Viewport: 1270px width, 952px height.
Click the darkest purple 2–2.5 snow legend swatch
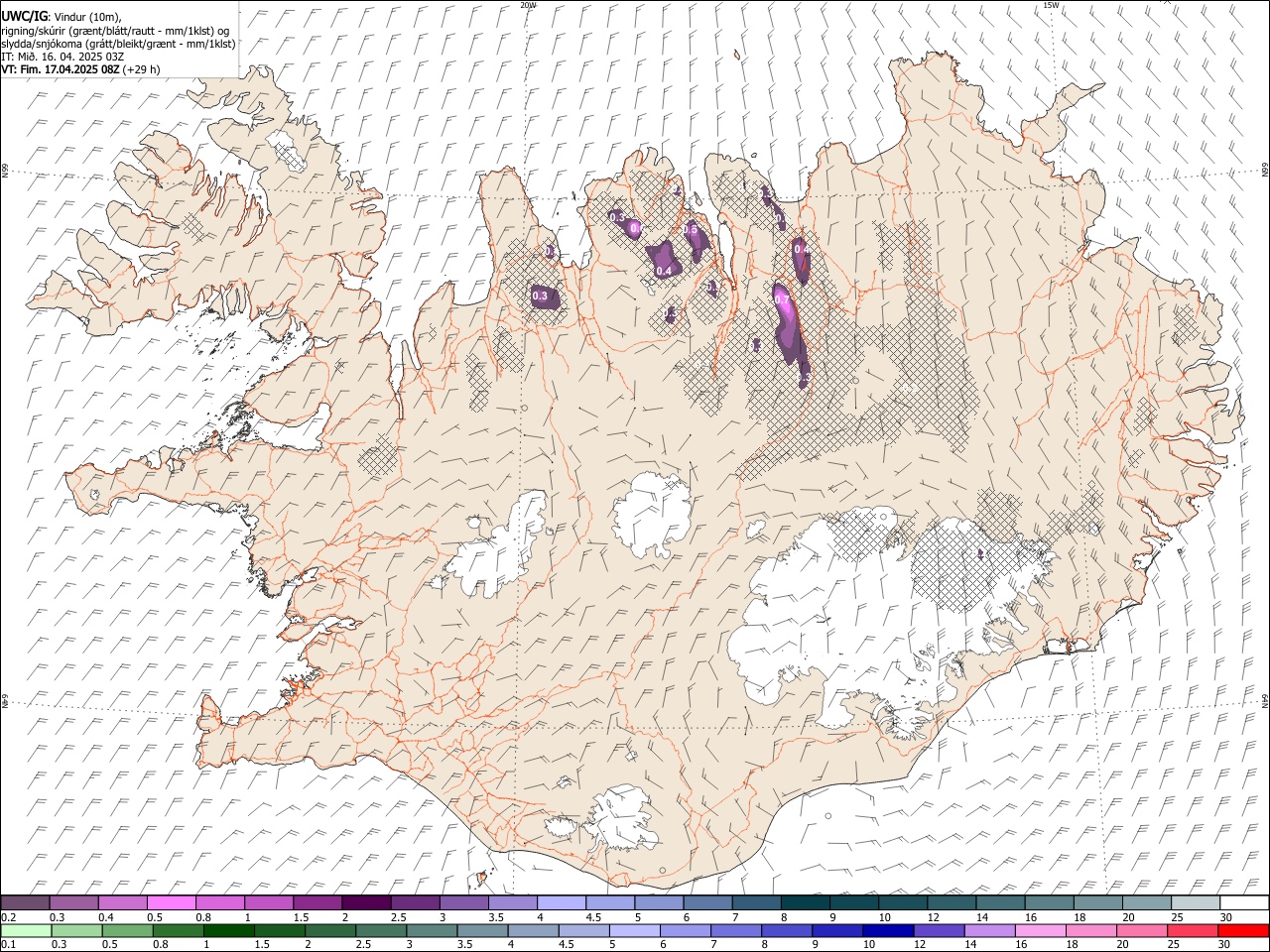coord(366,903)
